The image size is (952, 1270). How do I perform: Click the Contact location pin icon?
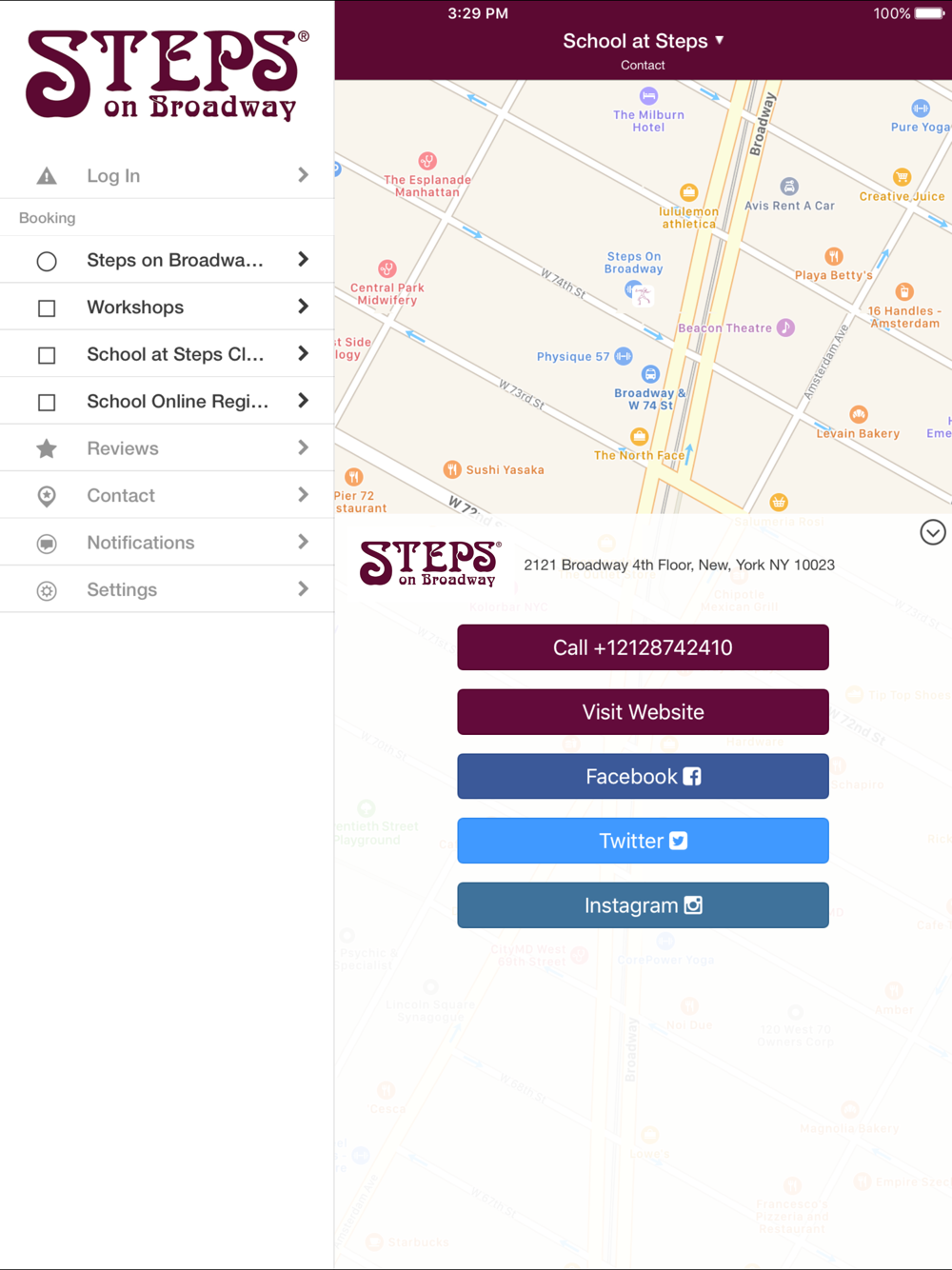(47, 496)
